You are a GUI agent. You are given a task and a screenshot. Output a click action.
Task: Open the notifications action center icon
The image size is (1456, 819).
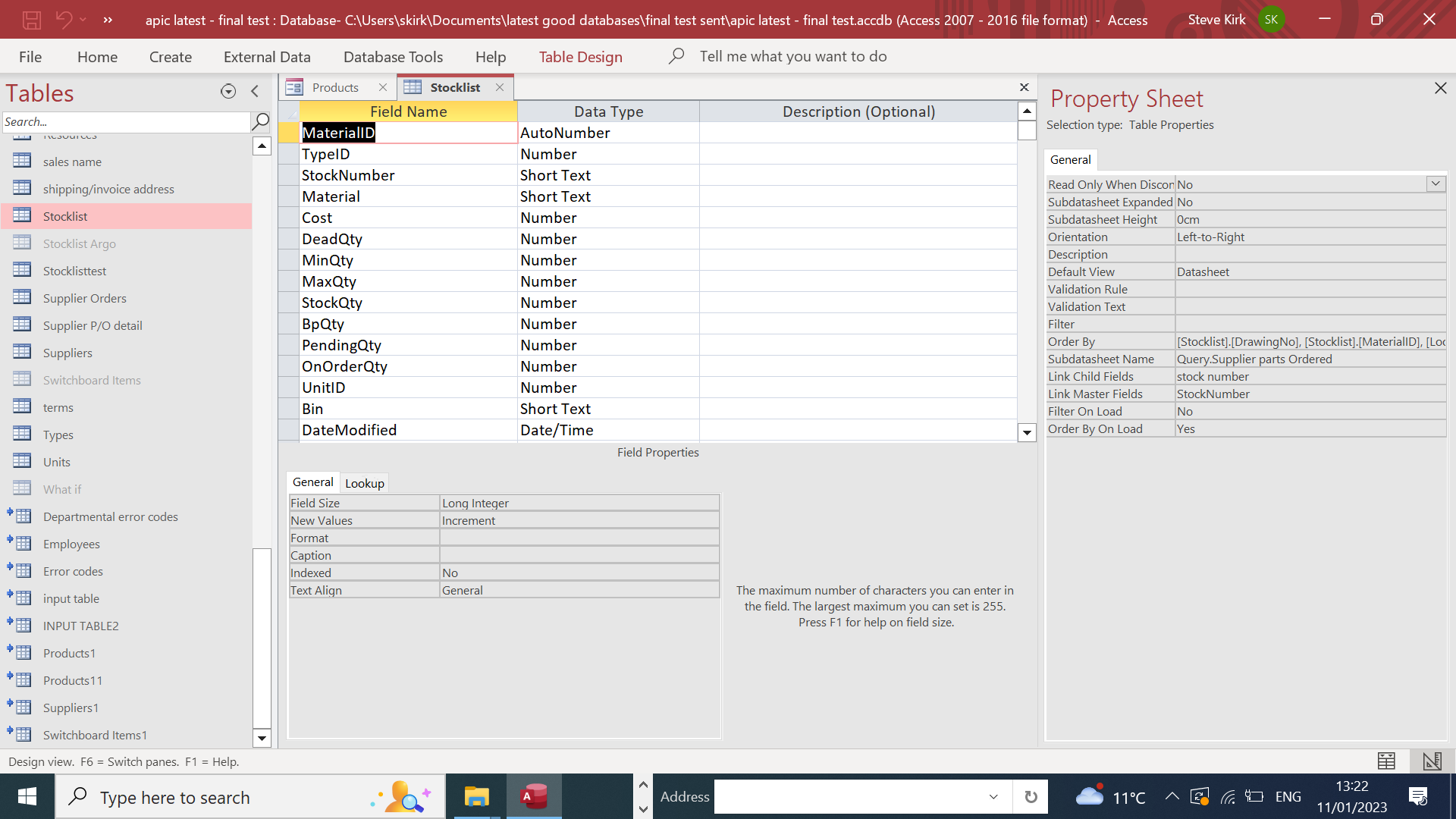point(1418,796)
